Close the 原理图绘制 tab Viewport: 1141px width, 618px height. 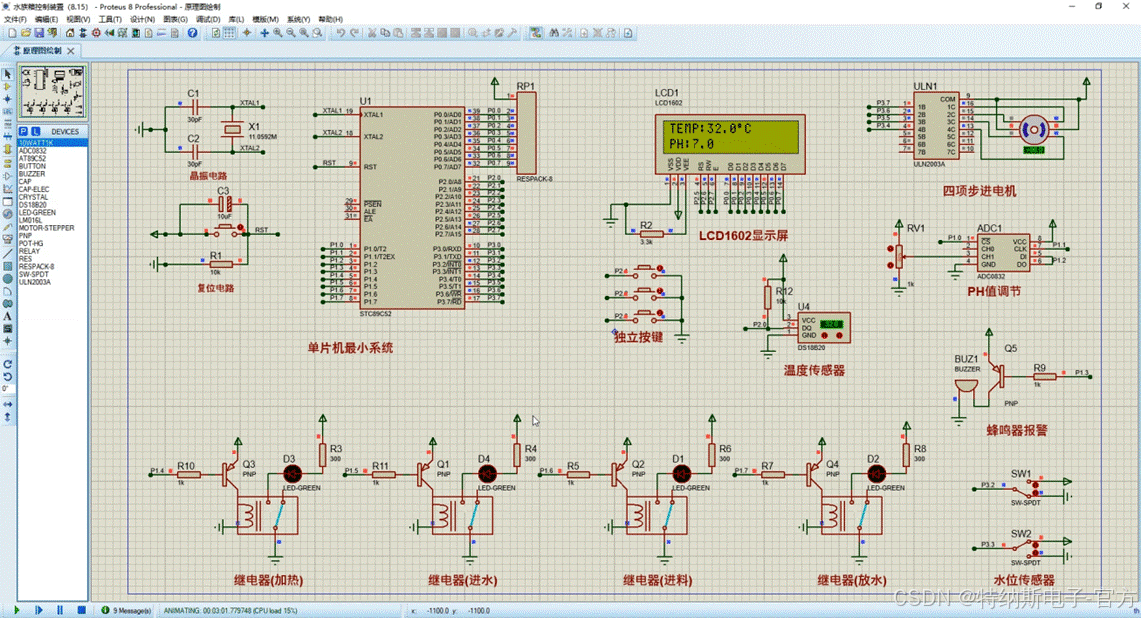pos(71,51)
